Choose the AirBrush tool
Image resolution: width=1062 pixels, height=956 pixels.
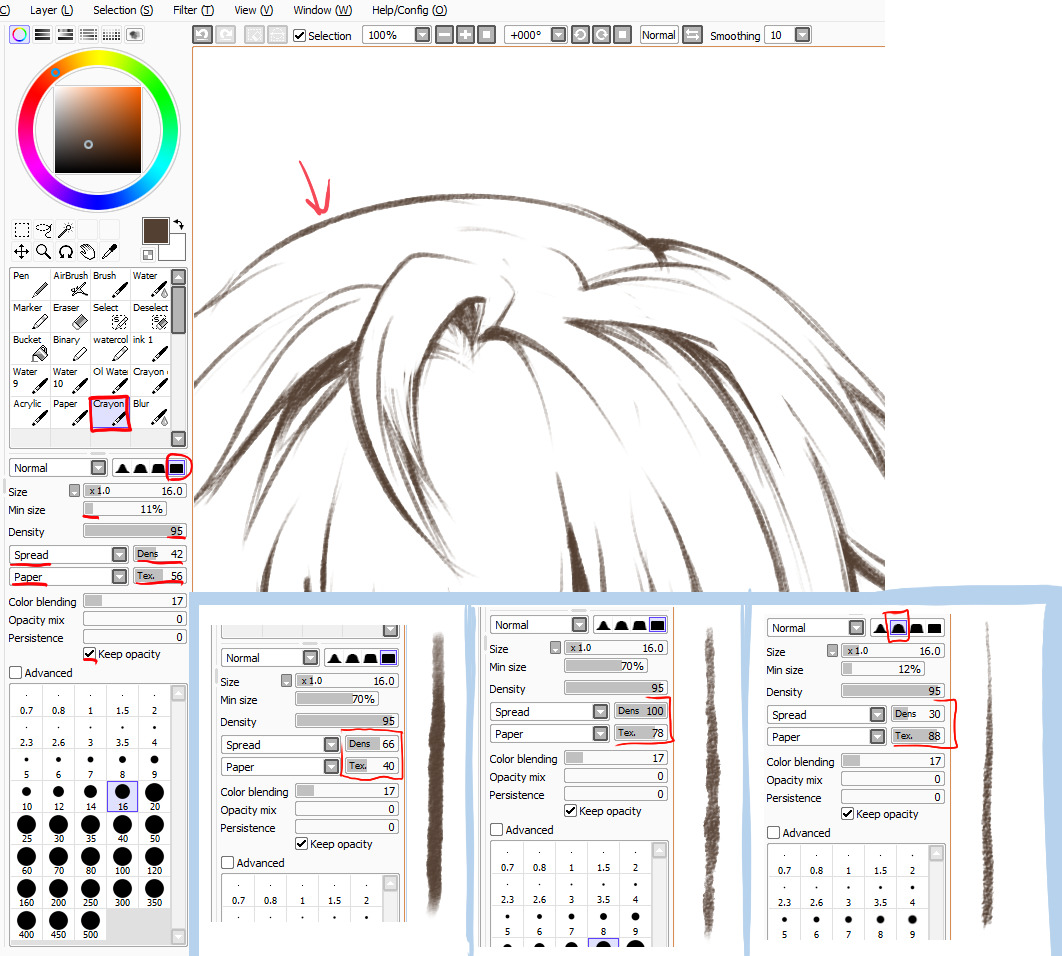pyautogui.click(x=70, y=284)
